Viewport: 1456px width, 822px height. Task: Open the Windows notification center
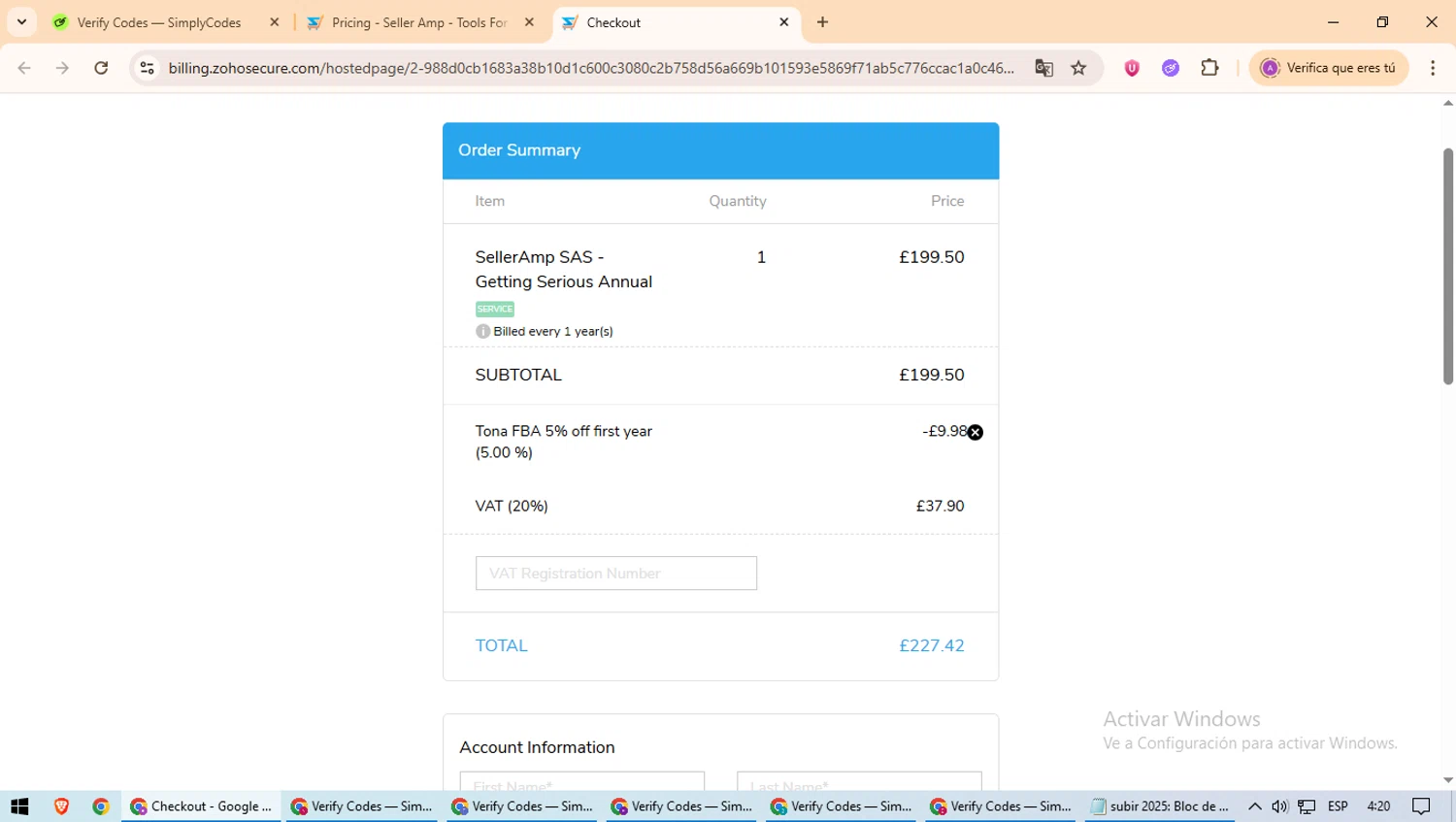point(1422,806)
